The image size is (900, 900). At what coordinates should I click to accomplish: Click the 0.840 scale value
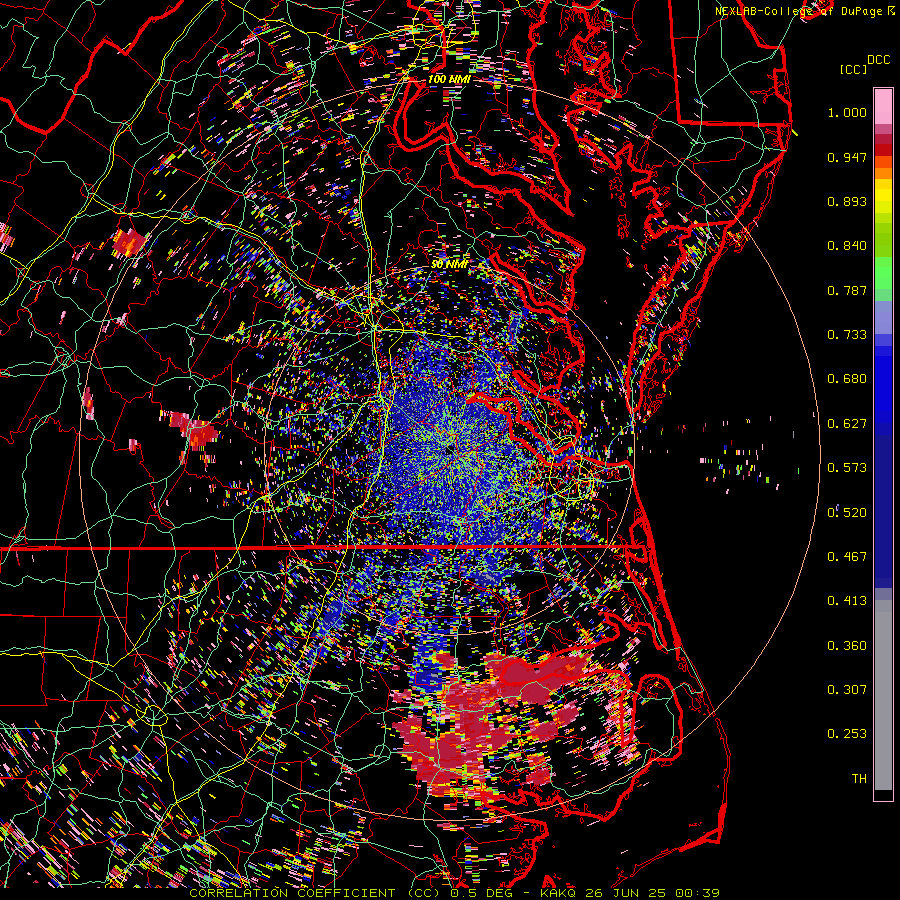point(847,246)
